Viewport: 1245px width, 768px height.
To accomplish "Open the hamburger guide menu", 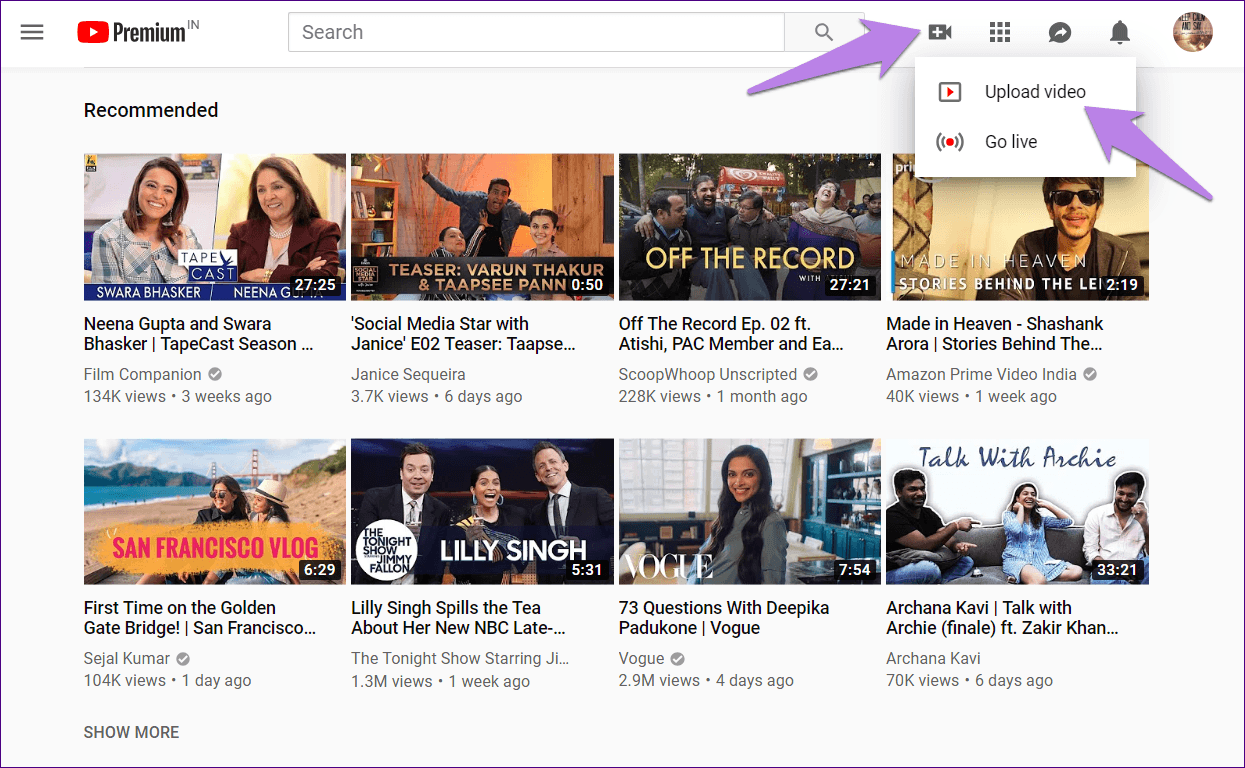I will (32, 32).
